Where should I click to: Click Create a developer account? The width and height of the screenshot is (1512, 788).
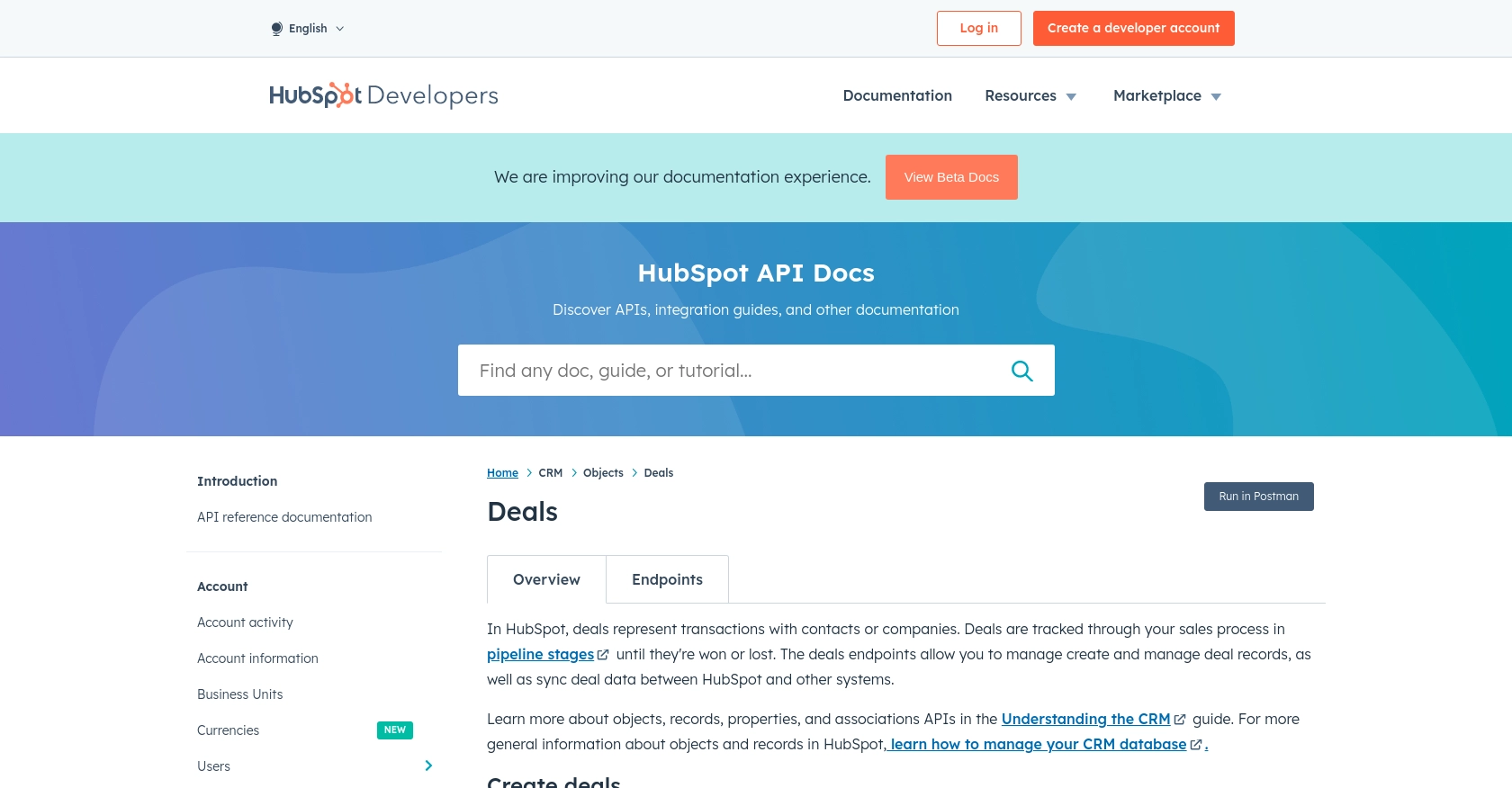click(x=1134, y=28)
